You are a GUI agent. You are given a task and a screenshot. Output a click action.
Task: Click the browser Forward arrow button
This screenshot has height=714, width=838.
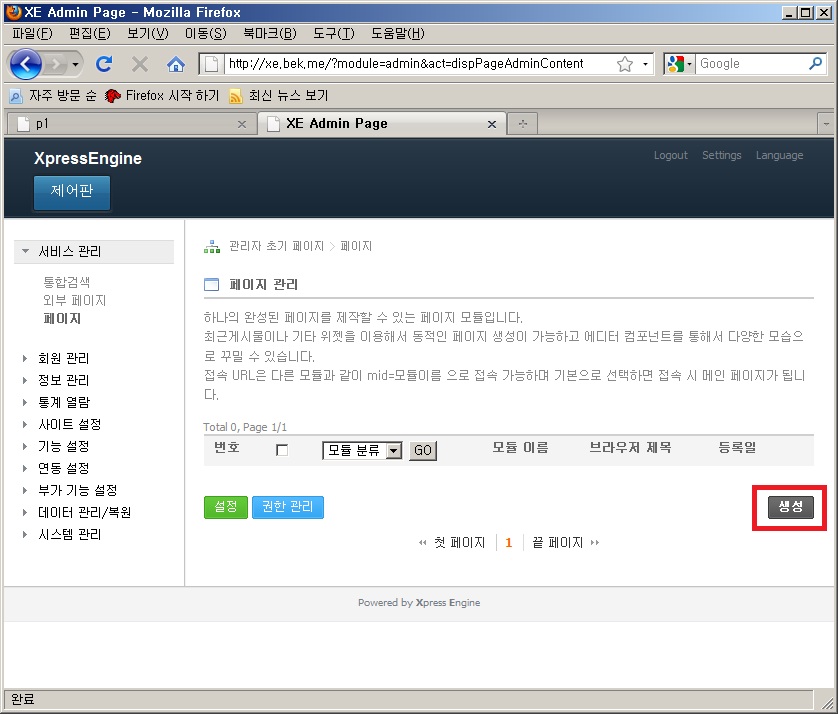(55, 65)
